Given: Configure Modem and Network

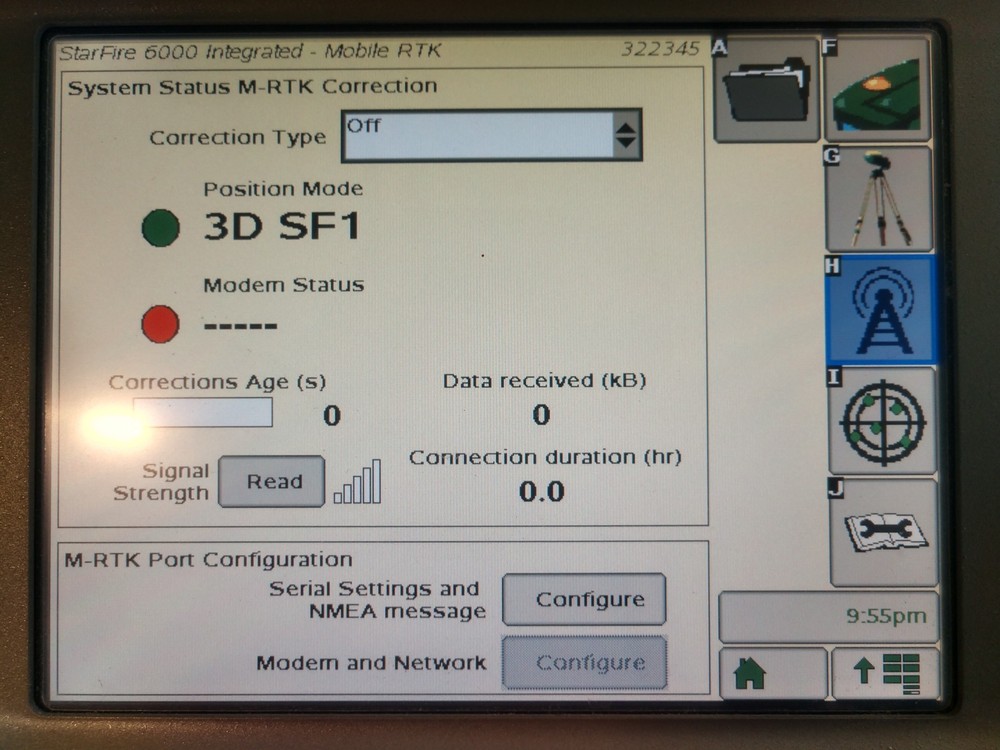Looking at the screenshot, I should pyautogui.click(x=584, y=663).
